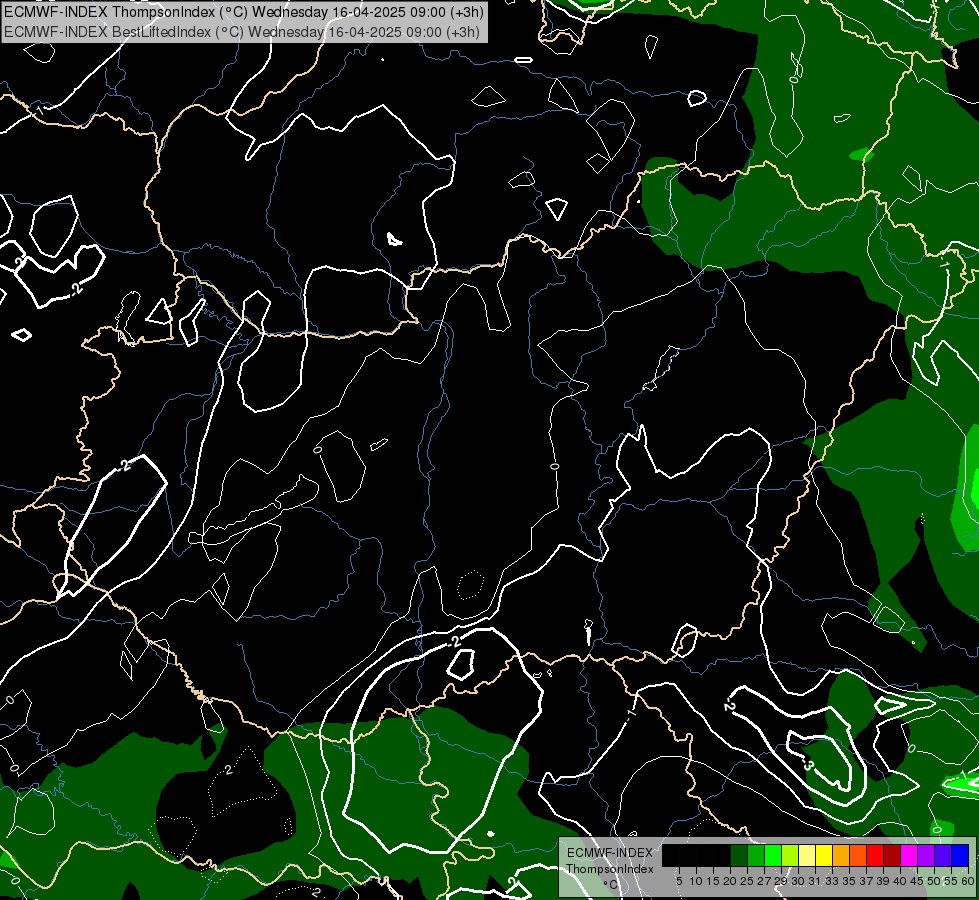The width and height of the screenshot is (979, 900).
Task: Click the legend tick value '37'
Action: [x=866, y=881]
